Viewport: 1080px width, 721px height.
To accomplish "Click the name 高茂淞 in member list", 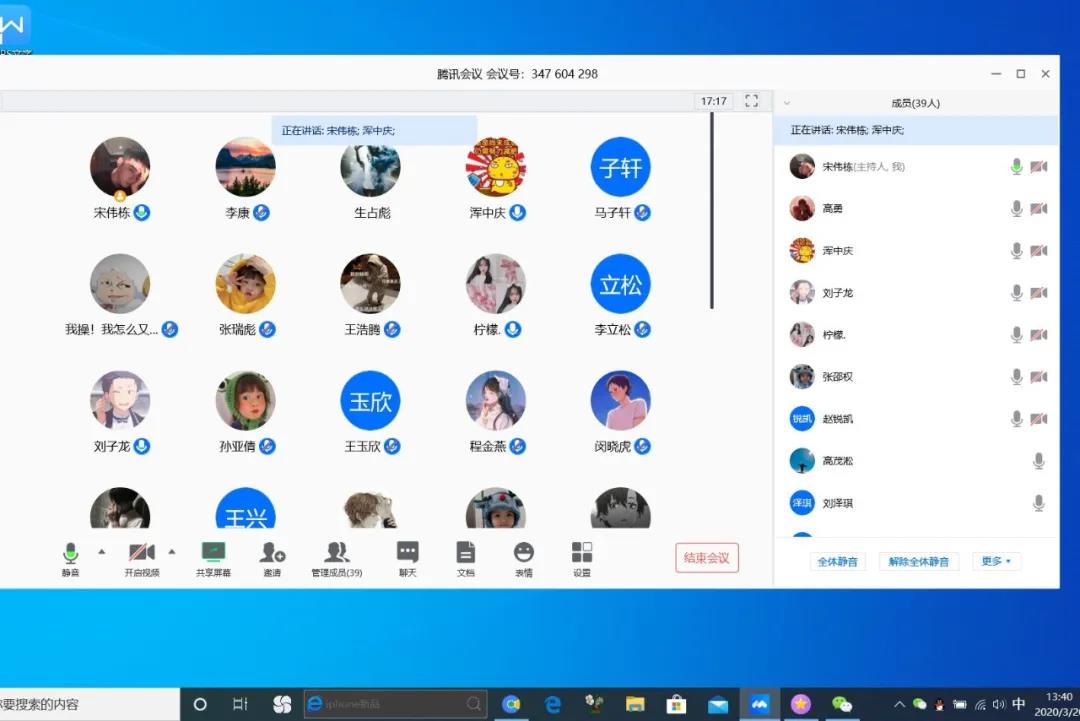I will (x=838, y=461).
